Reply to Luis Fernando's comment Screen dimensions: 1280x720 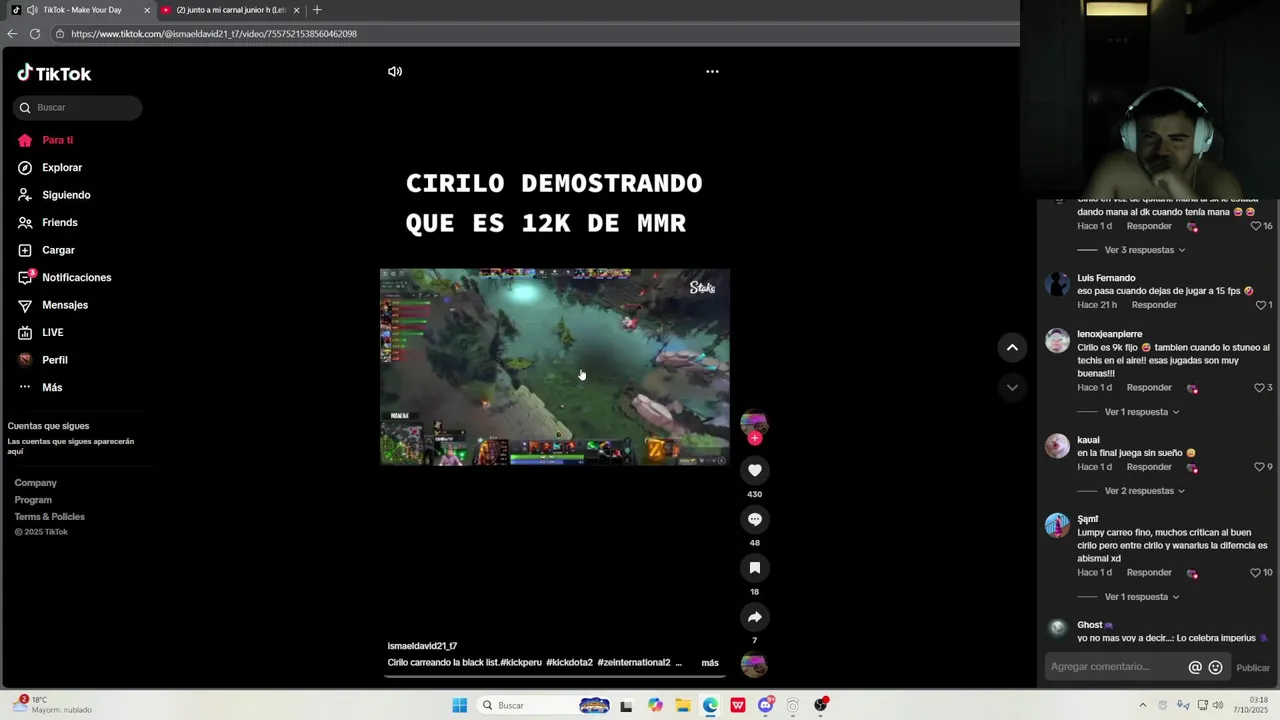coord(1154,305)
